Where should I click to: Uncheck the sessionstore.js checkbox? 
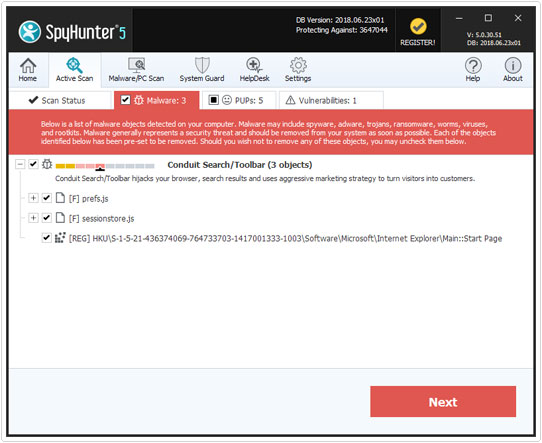(x=46, y=218)
